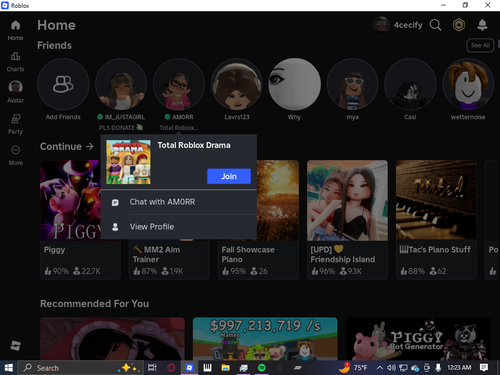Open Piggy game card
Screen dimensions: 500x375
tap(80, 220)
